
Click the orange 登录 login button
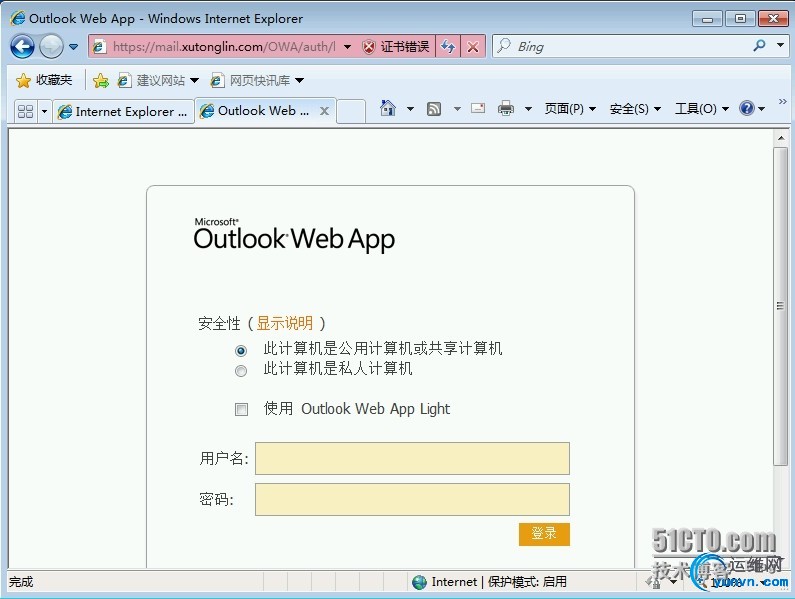[544, 534]
